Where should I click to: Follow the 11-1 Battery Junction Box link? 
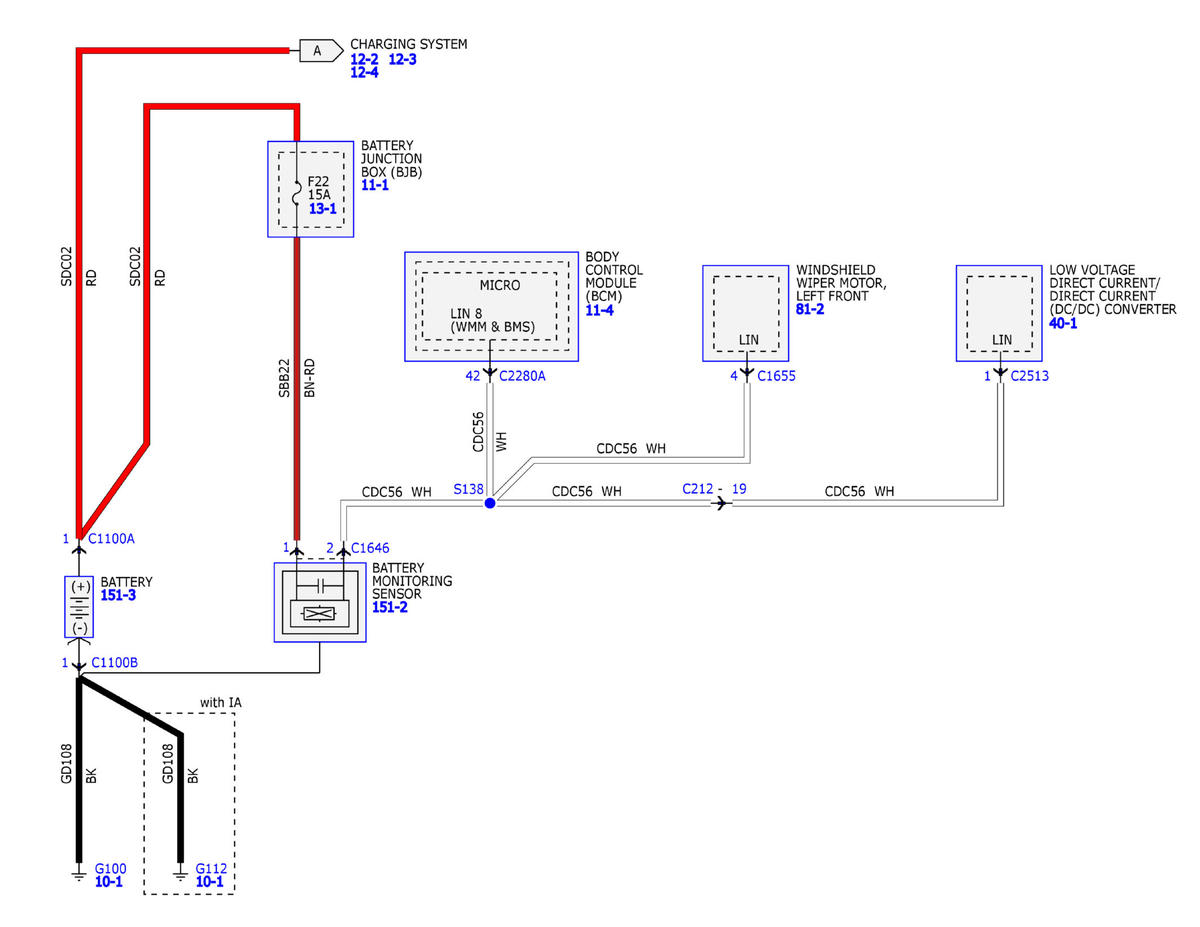point(375,186)
